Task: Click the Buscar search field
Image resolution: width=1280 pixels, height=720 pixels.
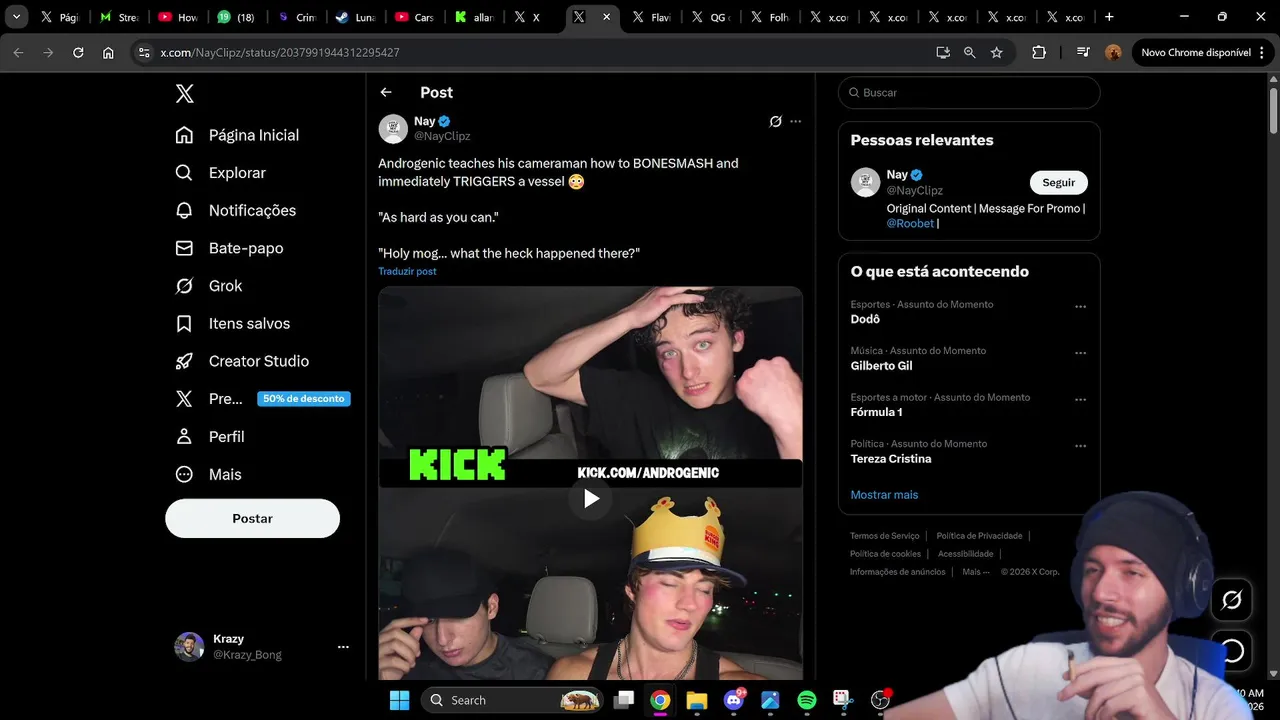Action: click(969, 92)
